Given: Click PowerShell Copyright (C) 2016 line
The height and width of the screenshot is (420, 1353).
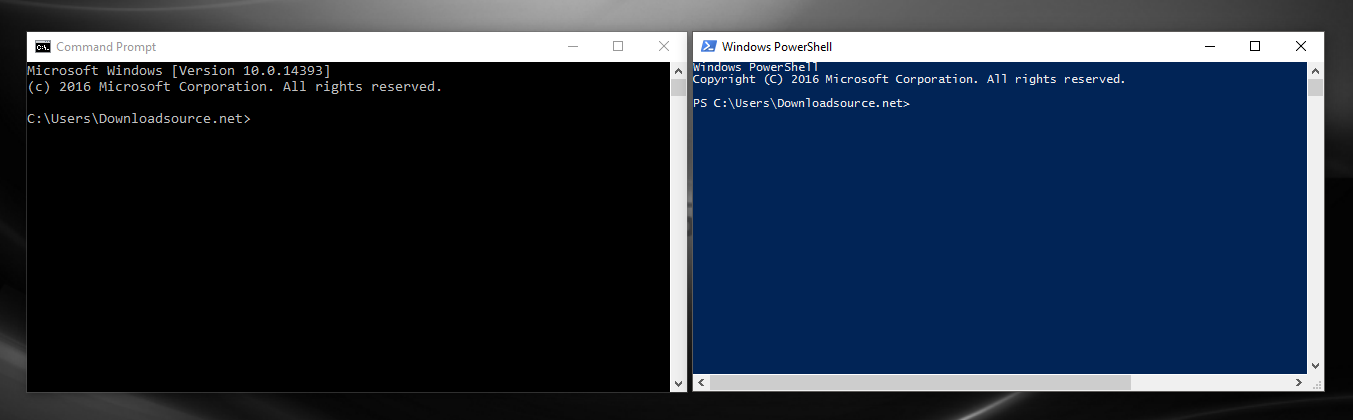Looking at the screenshot, I should [x=909, y=79].
